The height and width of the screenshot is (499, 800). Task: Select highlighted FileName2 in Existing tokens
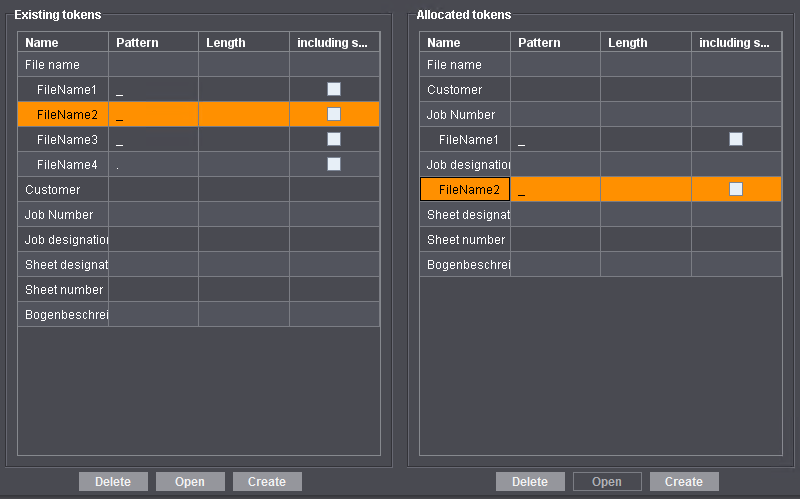tap(199, 114)
